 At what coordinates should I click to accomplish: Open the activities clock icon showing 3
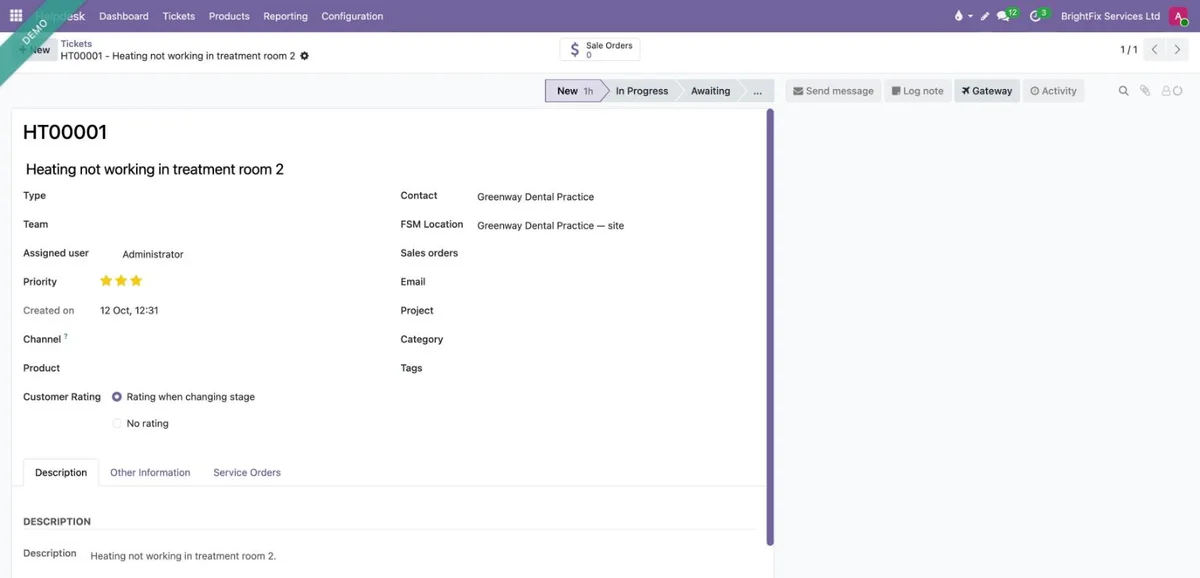(1038, 16)
